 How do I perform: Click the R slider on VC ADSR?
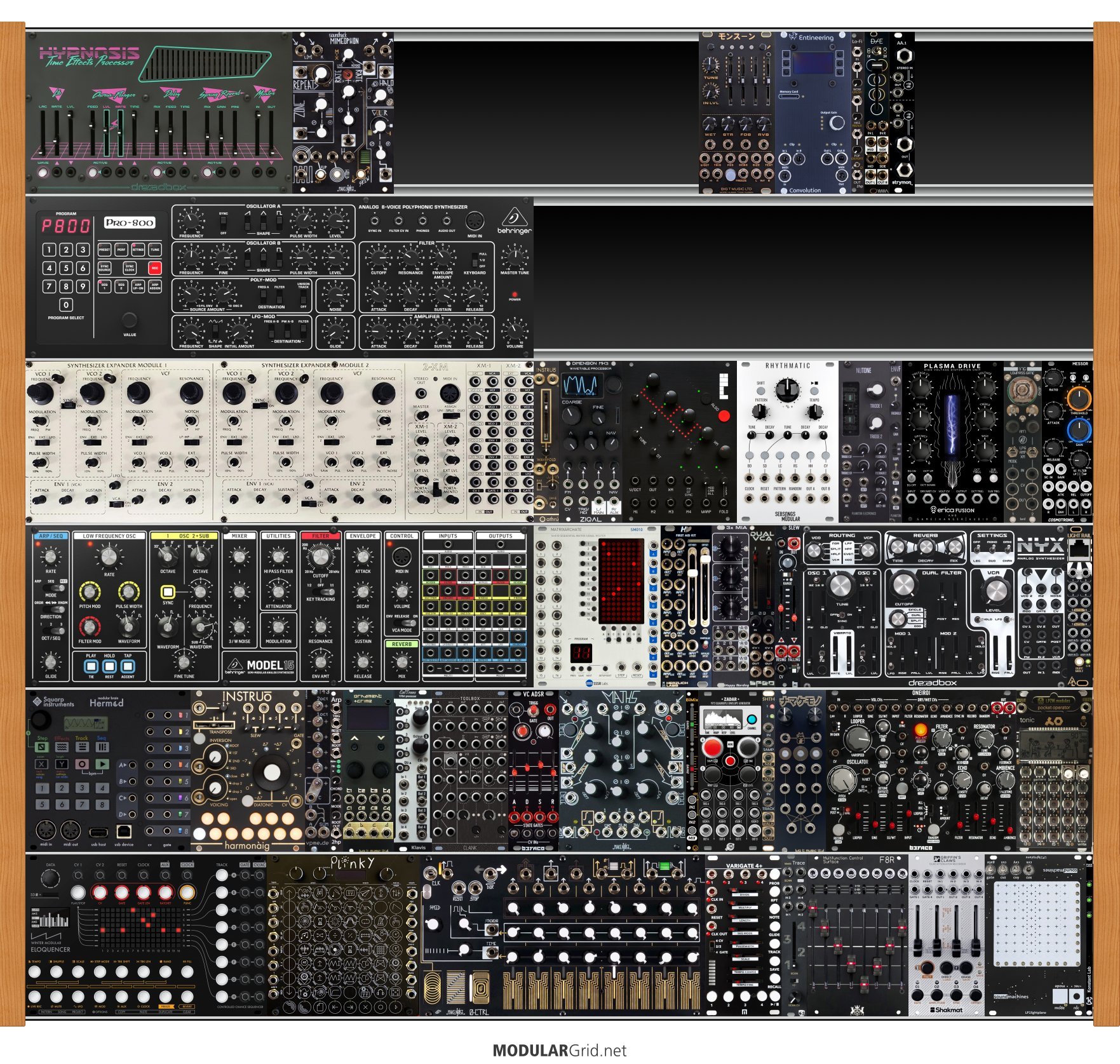(553, 773)
